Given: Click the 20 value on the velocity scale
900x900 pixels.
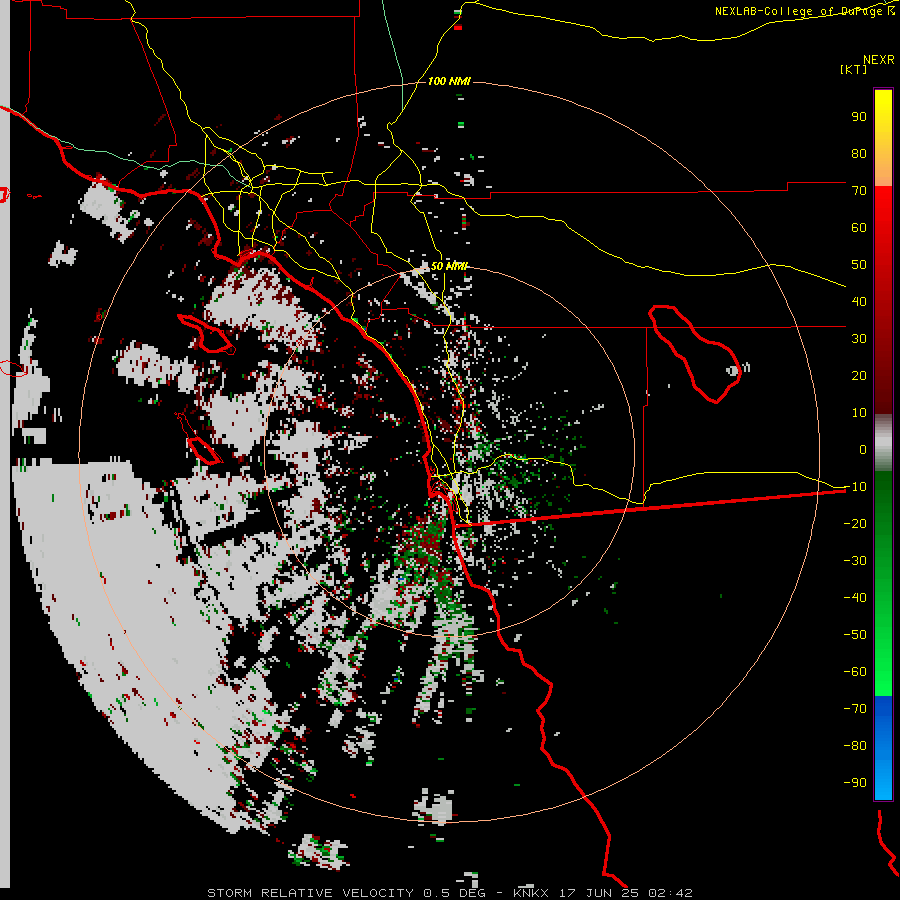Looking at the screenshot, I should click(859, 376).
